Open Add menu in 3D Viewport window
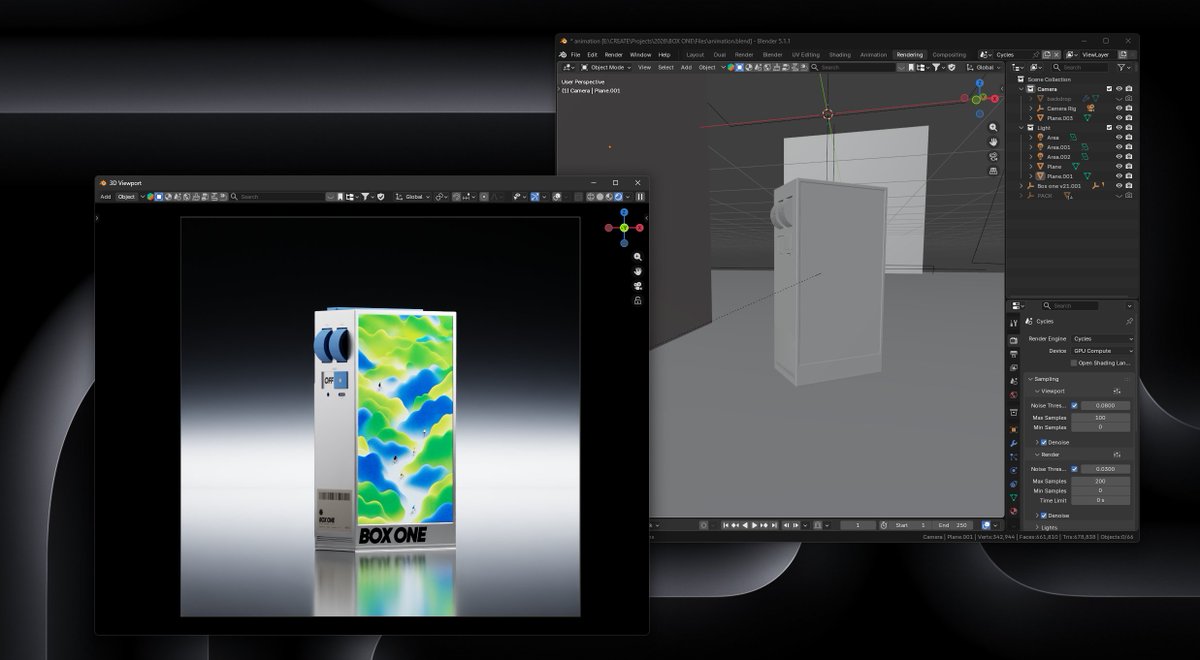The height and width of the screenshot is (660, 1200). point(105,197)
